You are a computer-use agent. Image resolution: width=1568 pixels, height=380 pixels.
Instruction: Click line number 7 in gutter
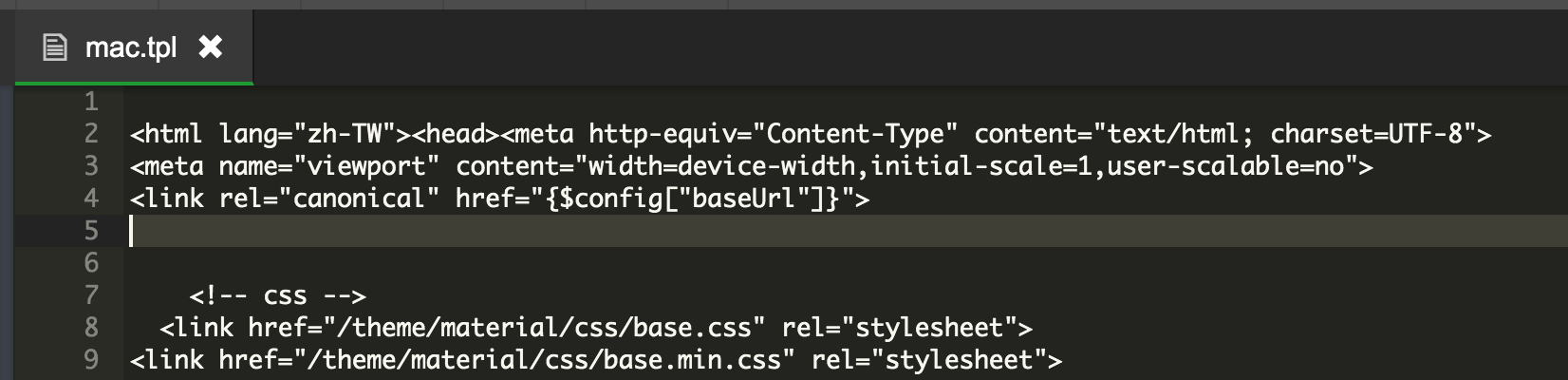91,295
